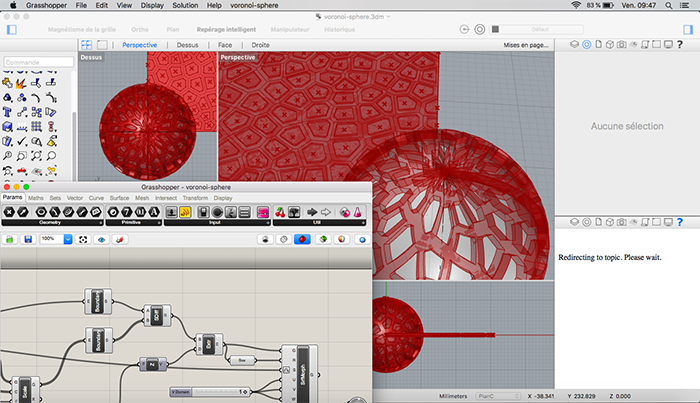Click the target circle icon in Rhino toolbar
This screenshot has height=403, width=700.
479,29
